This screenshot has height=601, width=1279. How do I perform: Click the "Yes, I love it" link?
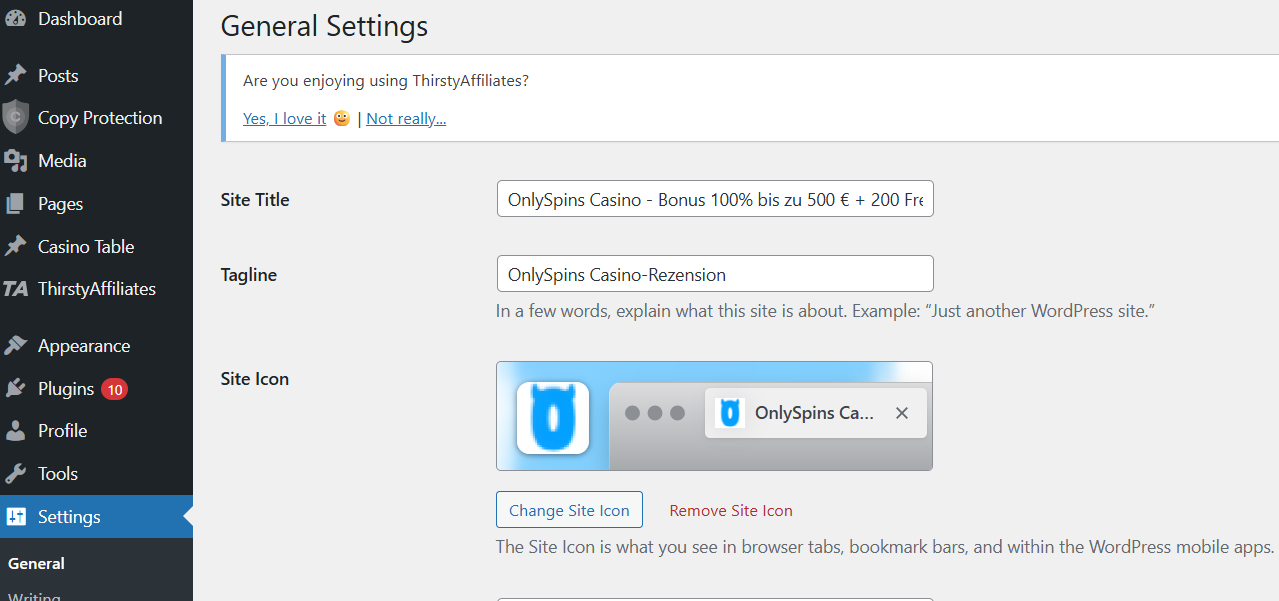coord(284,119)
